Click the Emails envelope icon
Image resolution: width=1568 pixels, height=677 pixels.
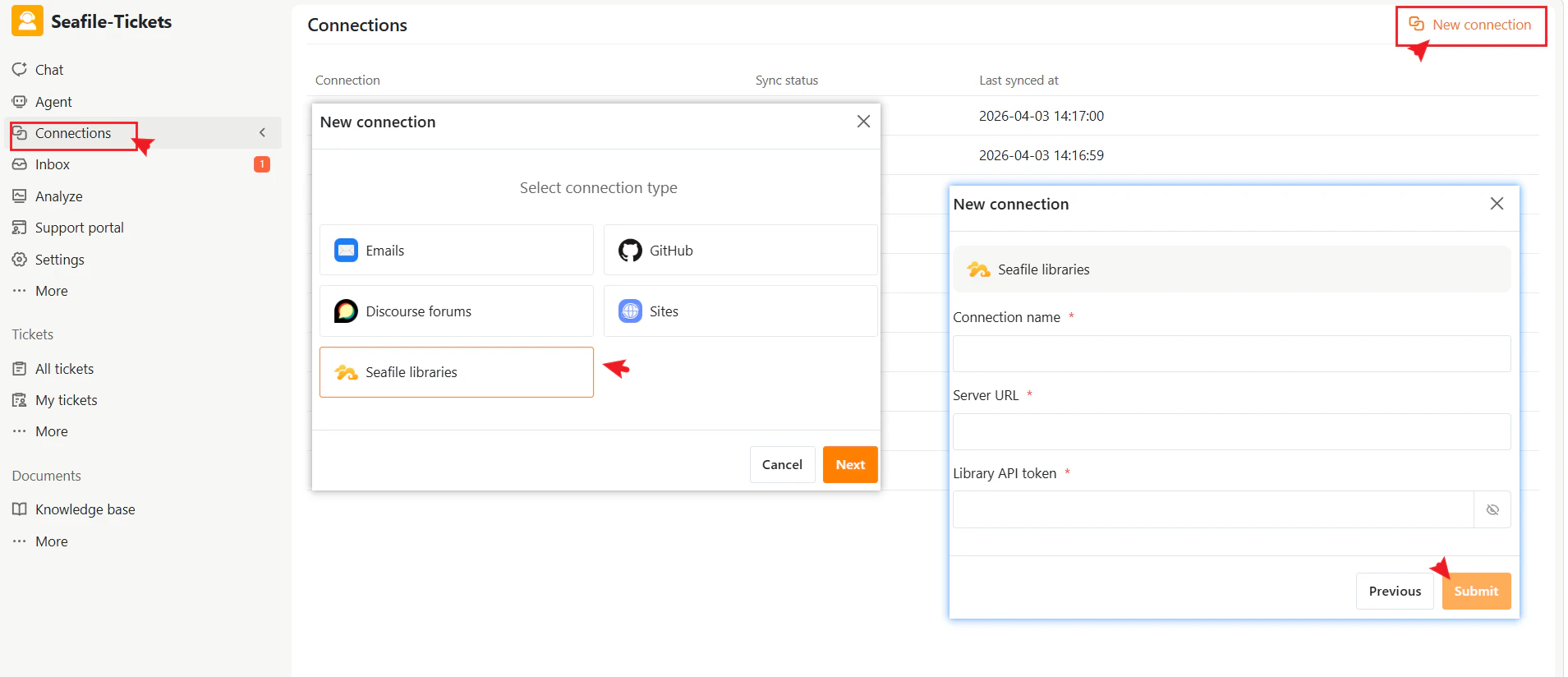pyautogui.click(x=346, y=250)
